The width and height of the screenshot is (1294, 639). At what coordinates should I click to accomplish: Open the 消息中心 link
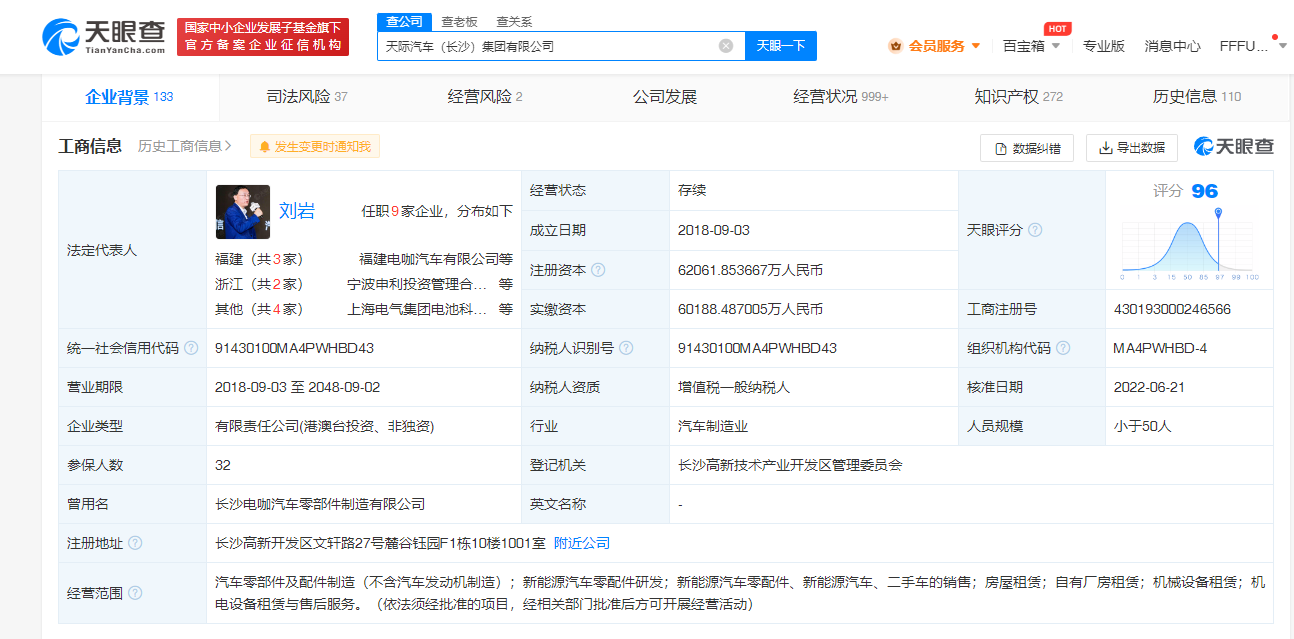point(1173,46)
